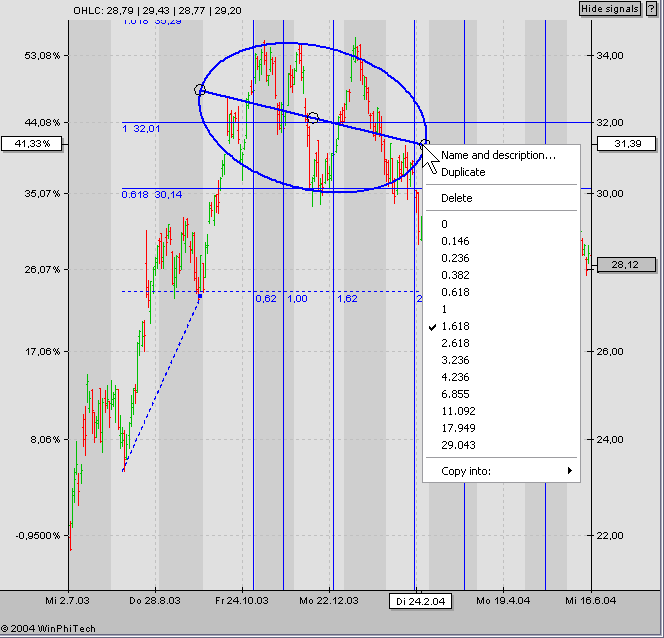Enable the 0.618 ratio level

(x=455, y=292)
